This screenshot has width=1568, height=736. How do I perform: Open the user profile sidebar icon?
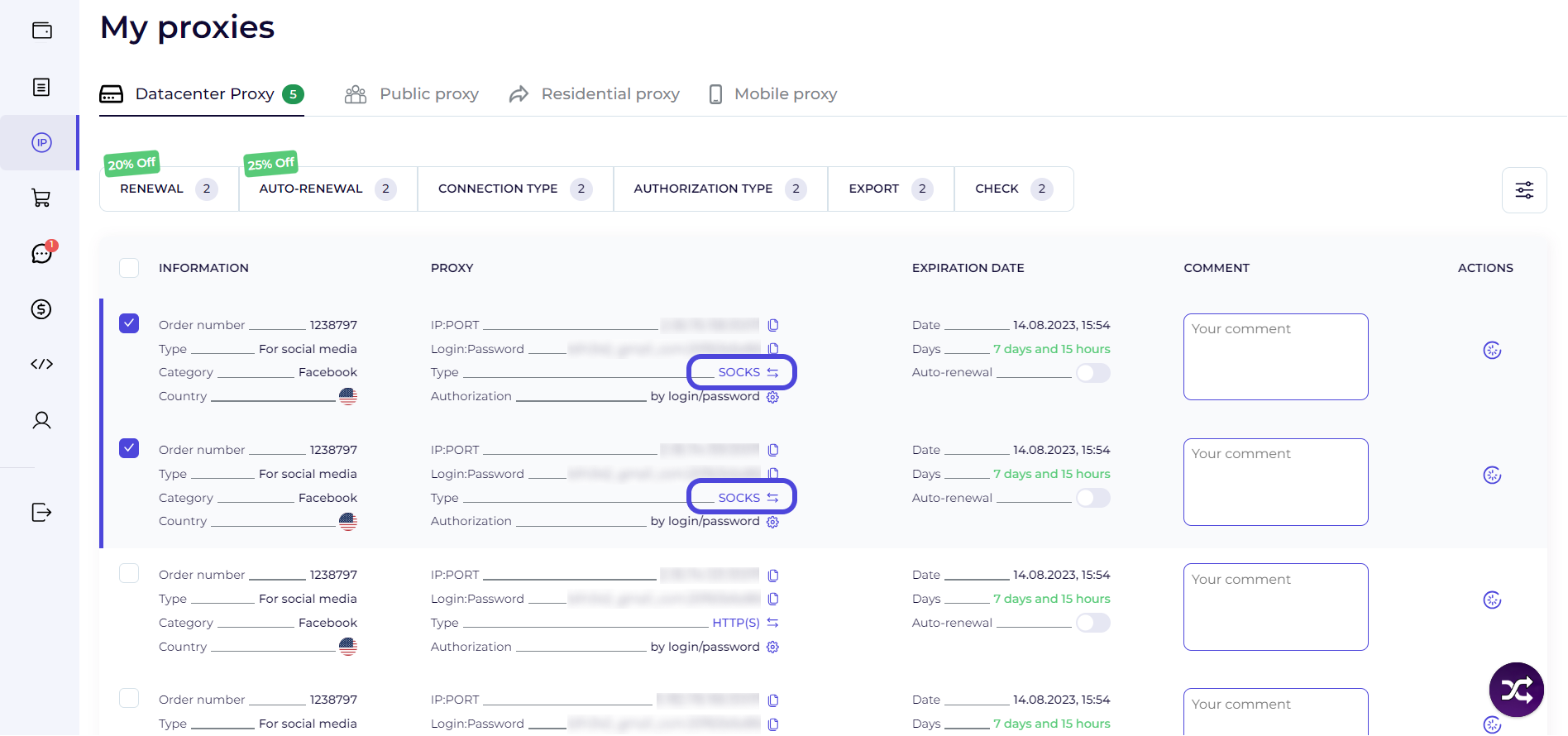pyautogui.click(x=41, y=420)
